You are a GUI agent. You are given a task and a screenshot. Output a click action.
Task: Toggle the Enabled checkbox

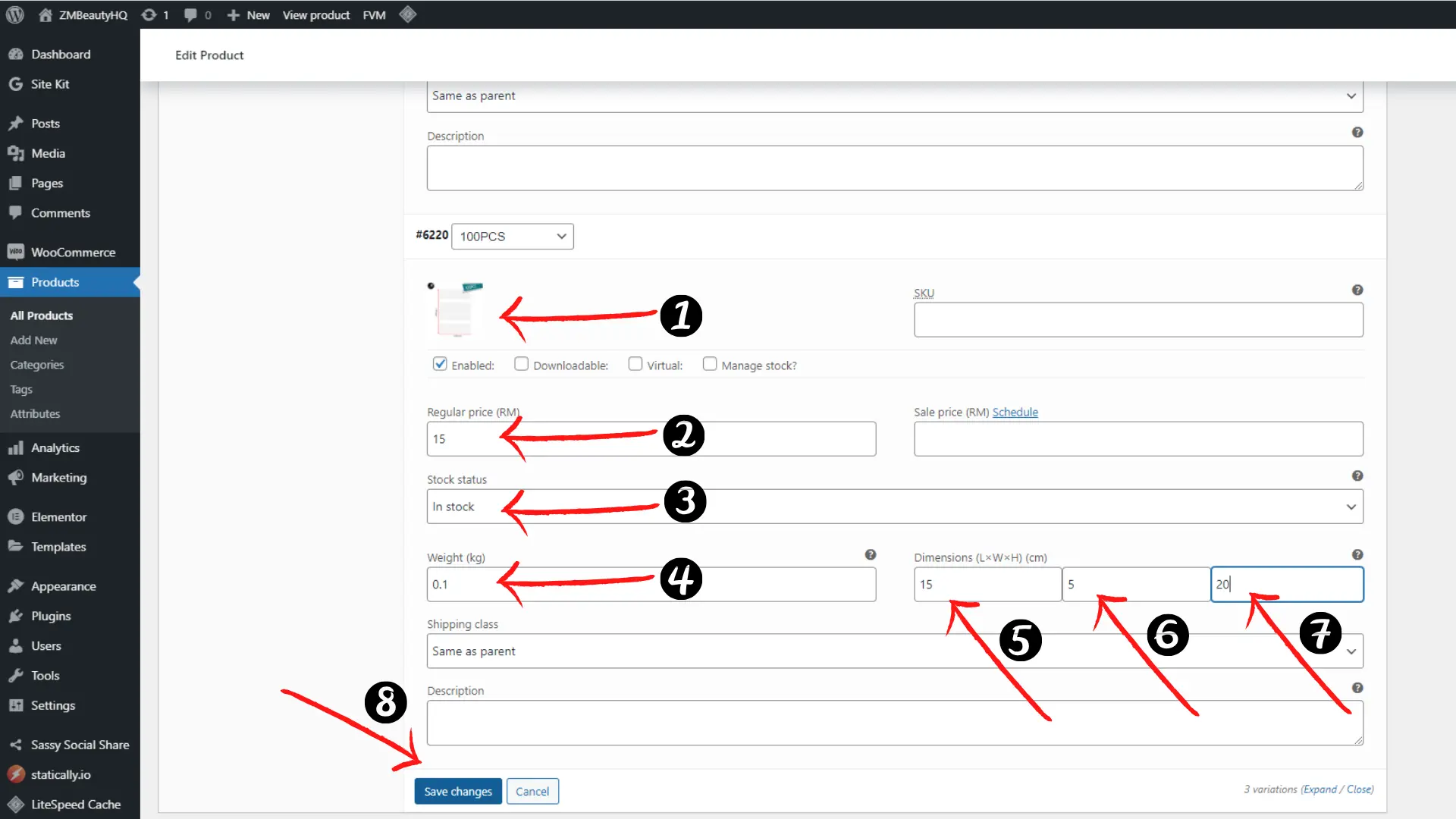440,364
